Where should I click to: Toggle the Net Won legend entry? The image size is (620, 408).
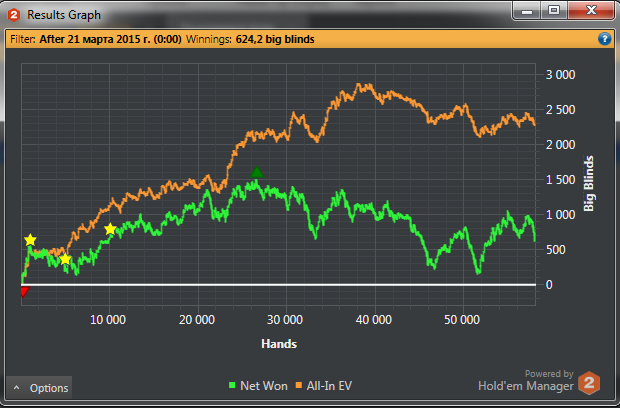click(258, 385)
